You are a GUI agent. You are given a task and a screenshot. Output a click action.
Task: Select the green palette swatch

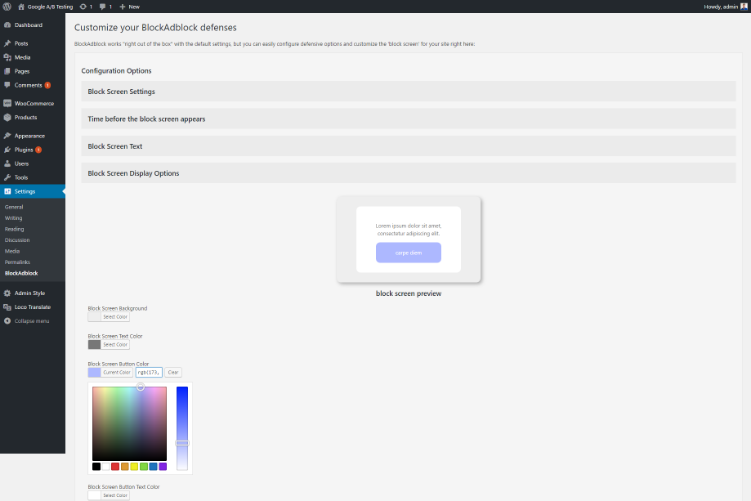click(x=144, y=467)
